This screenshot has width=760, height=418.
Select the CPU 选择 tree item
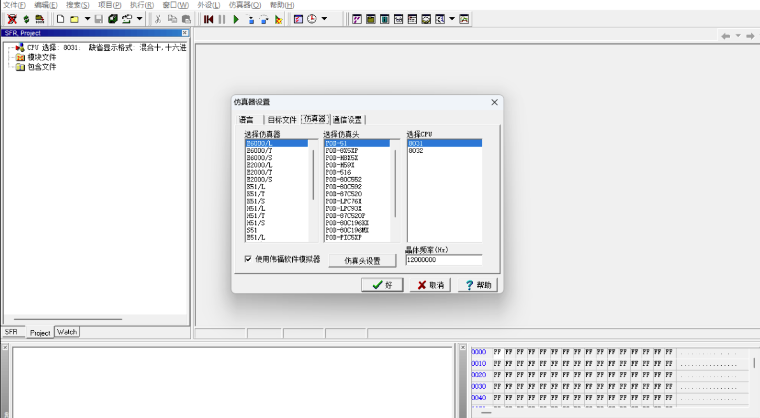(107, 48)
